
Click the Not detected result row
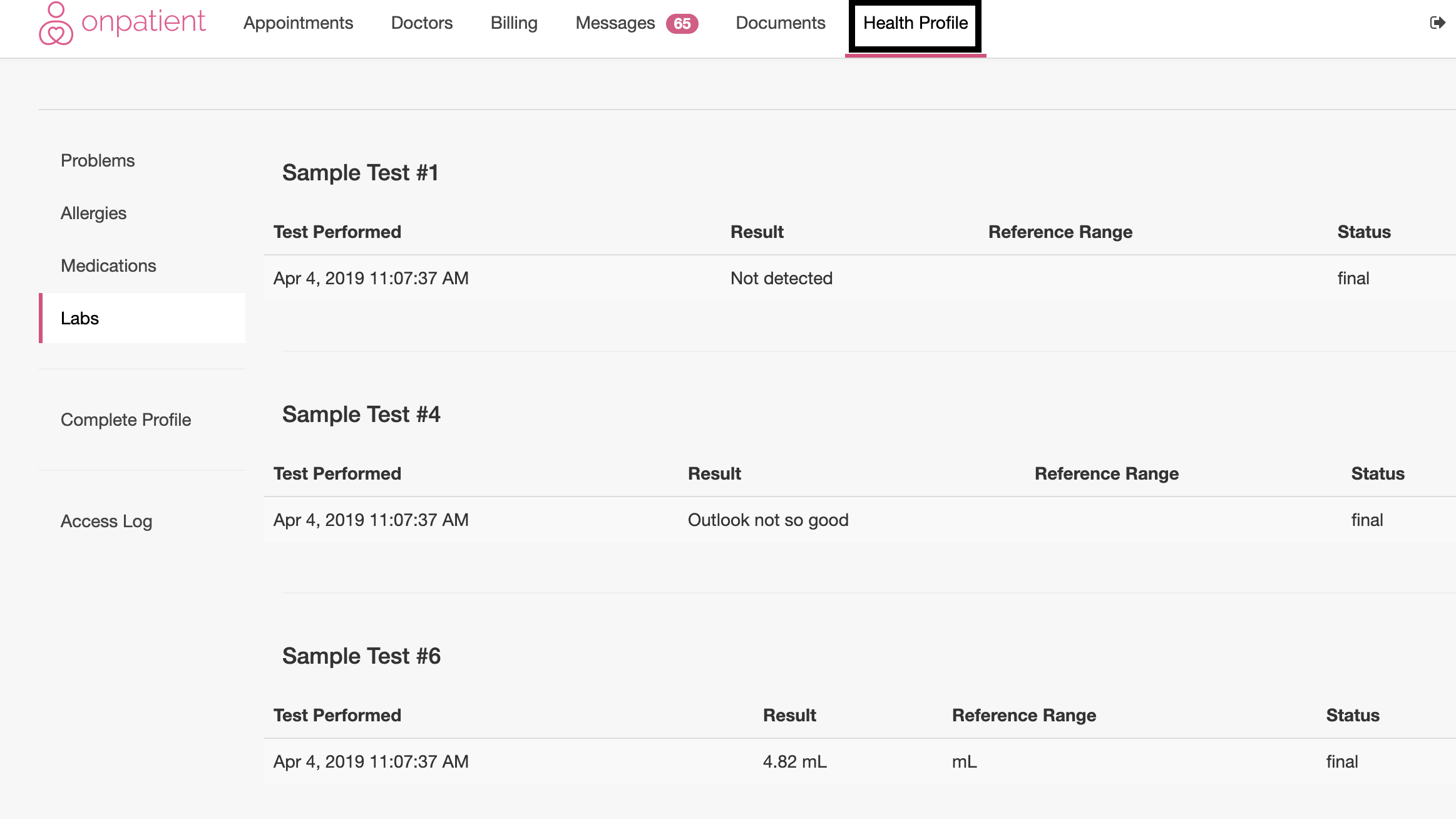[781, 278]
